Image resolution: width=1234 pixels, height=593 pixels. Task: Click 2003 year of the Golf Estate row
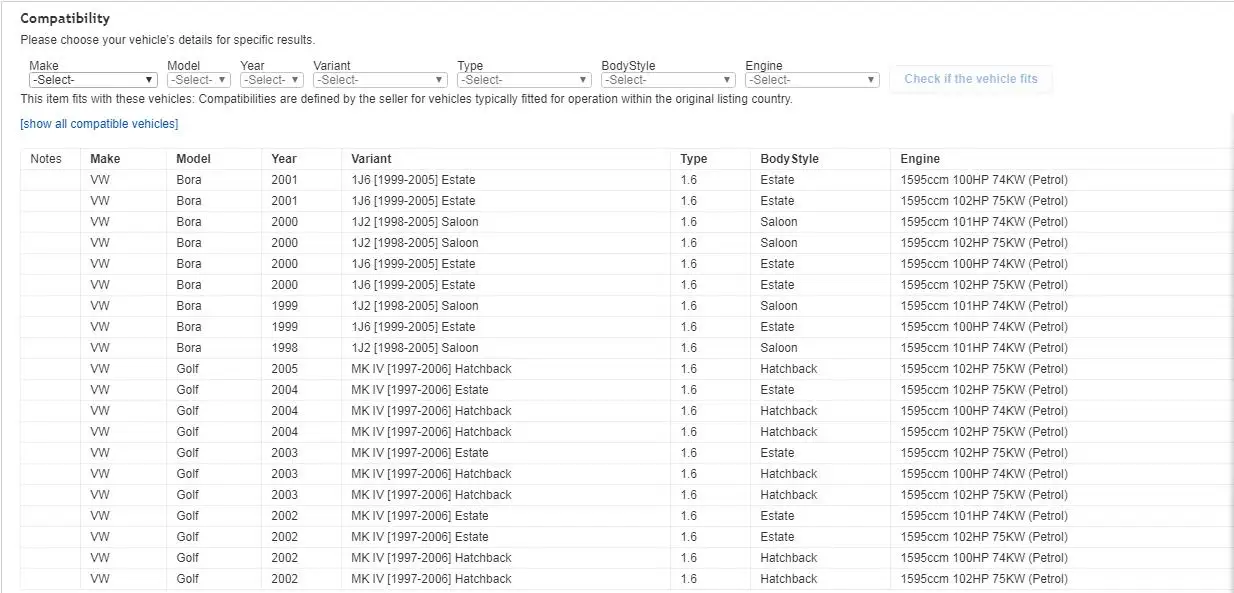tap(302, 453)
